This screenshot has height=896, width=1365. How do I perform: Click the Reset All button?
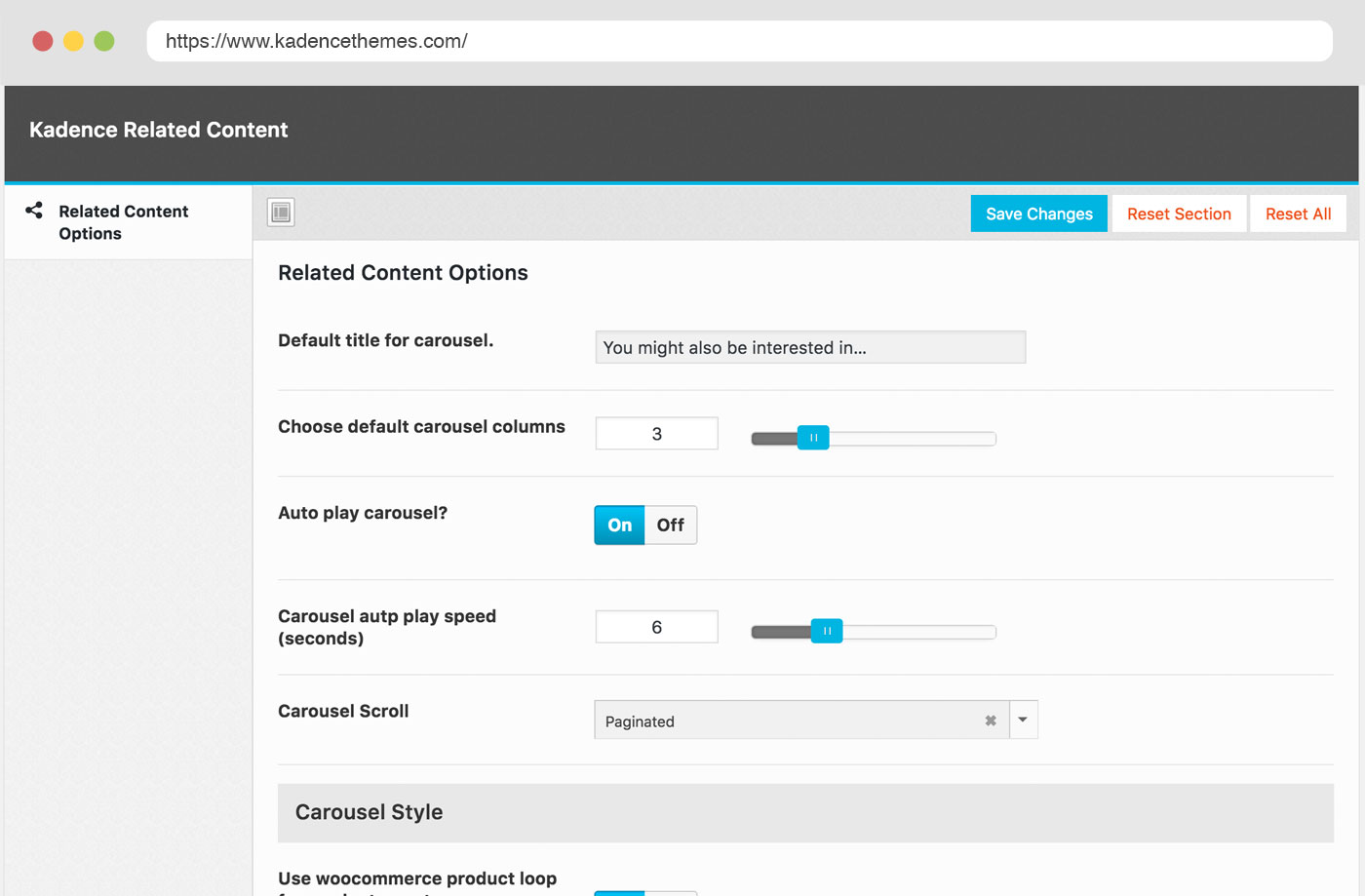pos(1299,214)
